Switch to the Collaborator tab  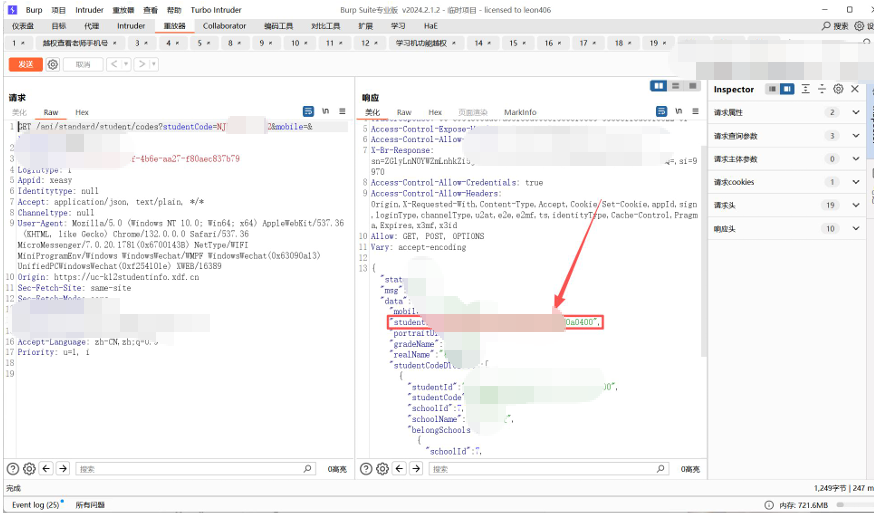click(224, 26)
